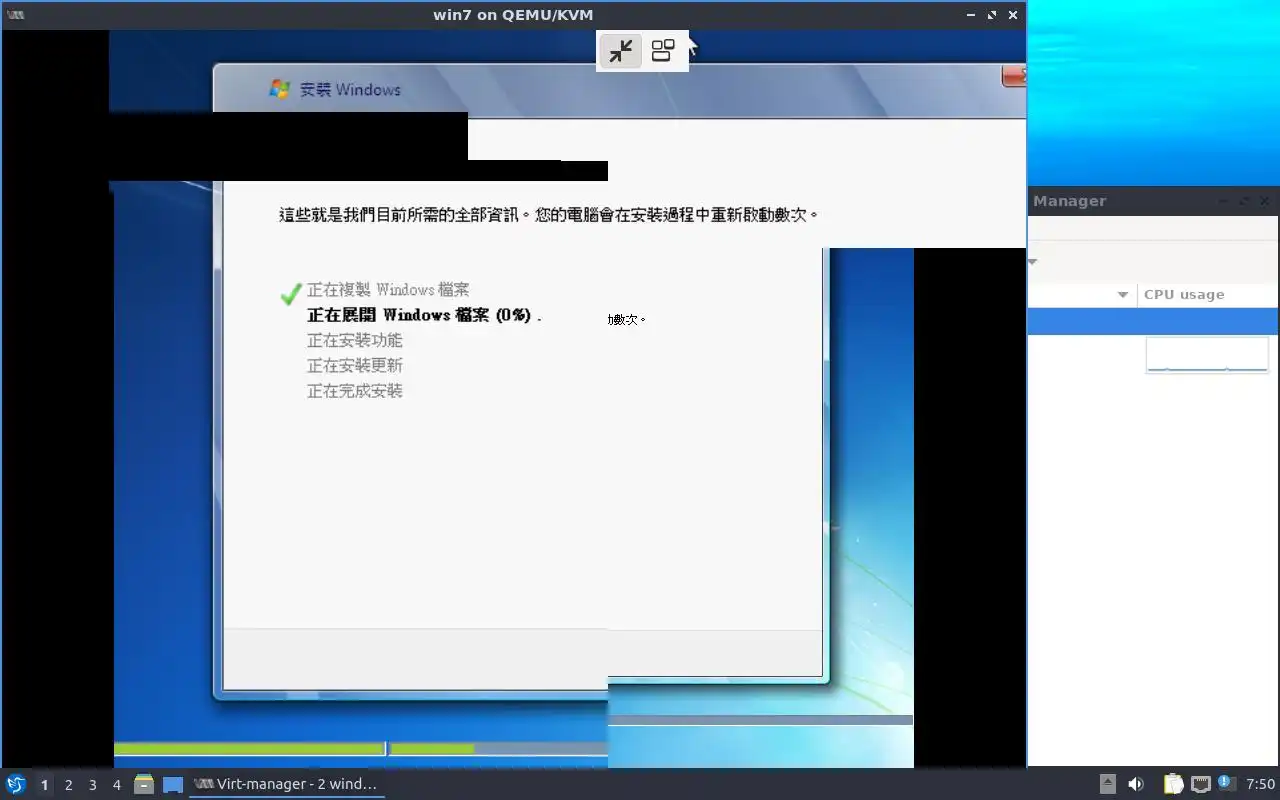Click the leave fullscreen arrows icon
This screenshot has height=800, width=1280.
621,51
